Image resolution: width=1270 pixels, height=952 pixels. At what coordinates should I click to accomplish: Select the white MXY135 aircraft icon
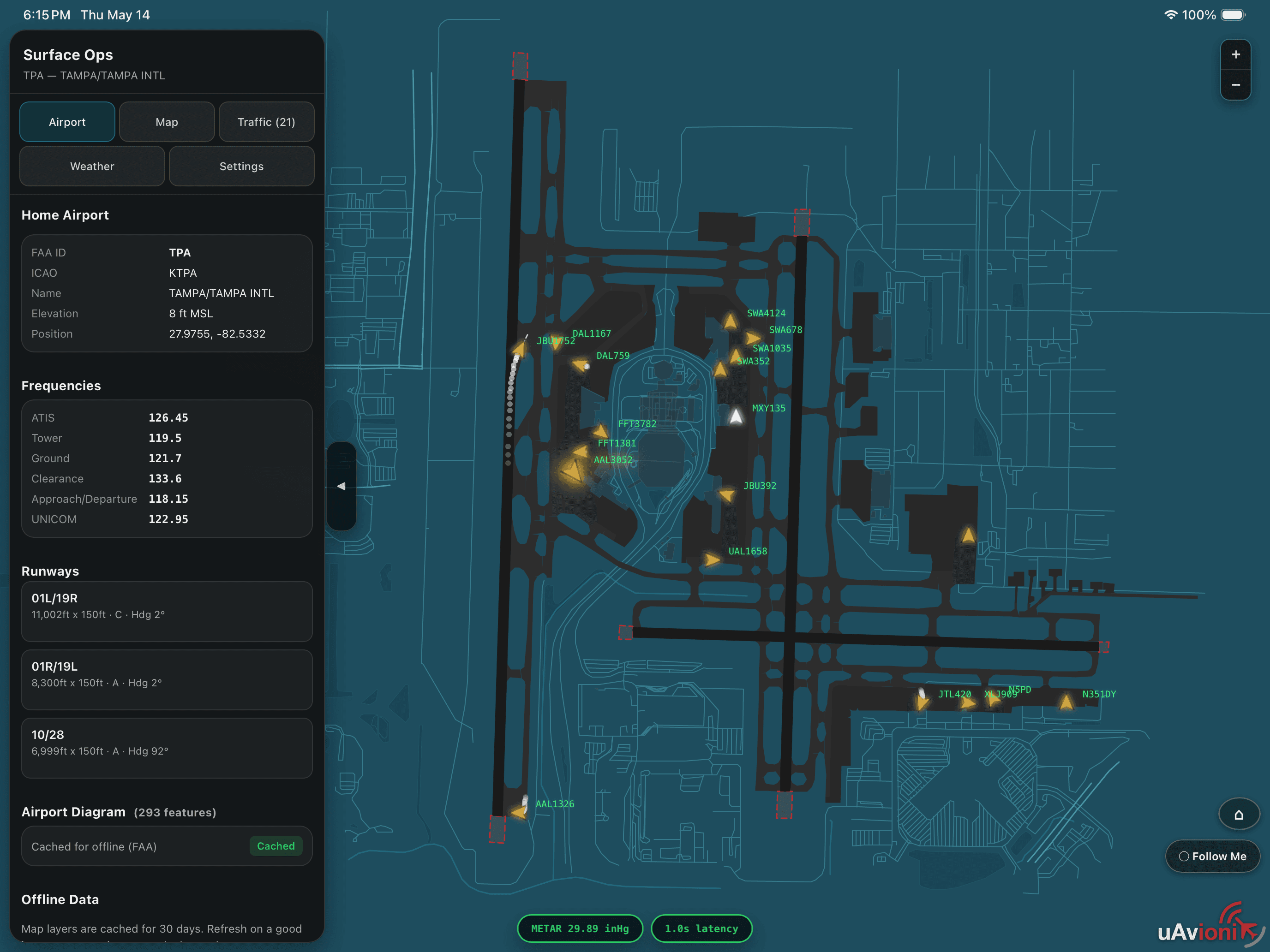pyautogui.click(x=736, y=416)
